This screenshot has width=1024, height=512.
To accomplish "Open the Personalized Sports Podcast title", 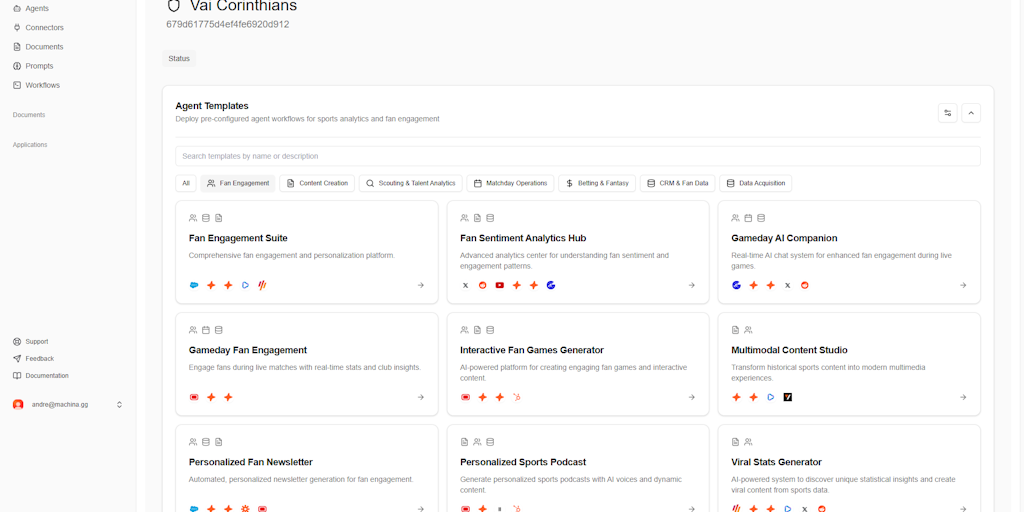I will (x=523, y=462).
